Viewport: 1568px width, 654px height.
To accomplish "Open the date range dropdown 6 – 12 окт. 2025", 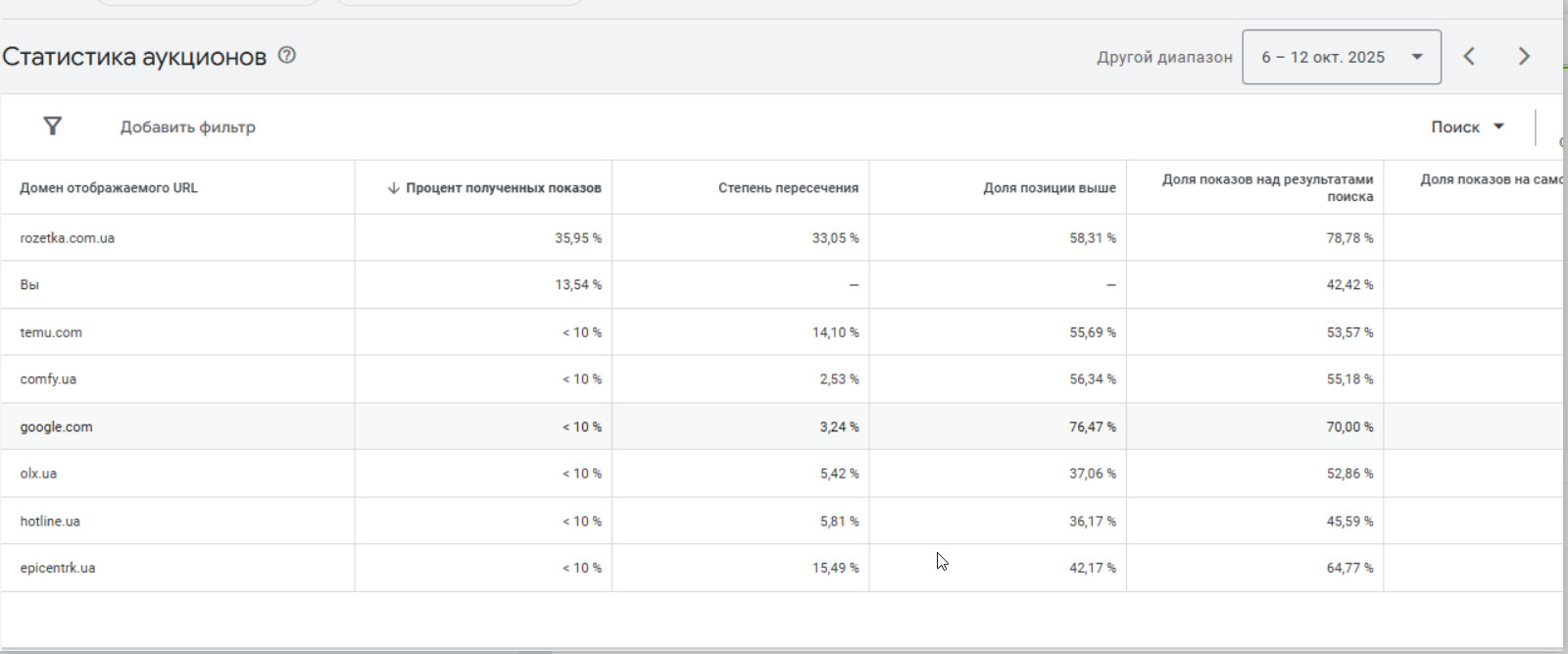I will tap(1341, 57).
